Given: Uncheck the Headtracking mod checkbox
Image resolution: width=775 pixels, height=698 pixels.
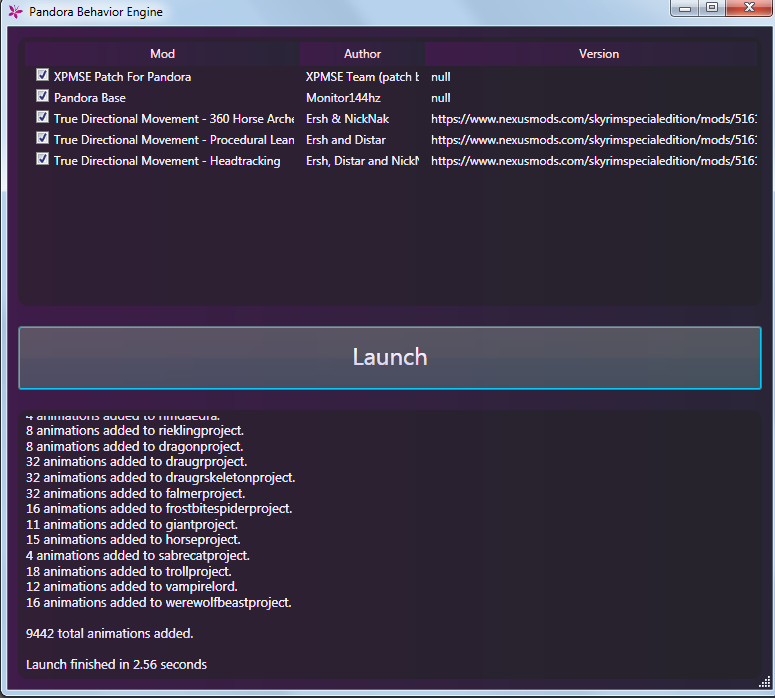Looking at the screenshot, I should (x=43, y=159).
